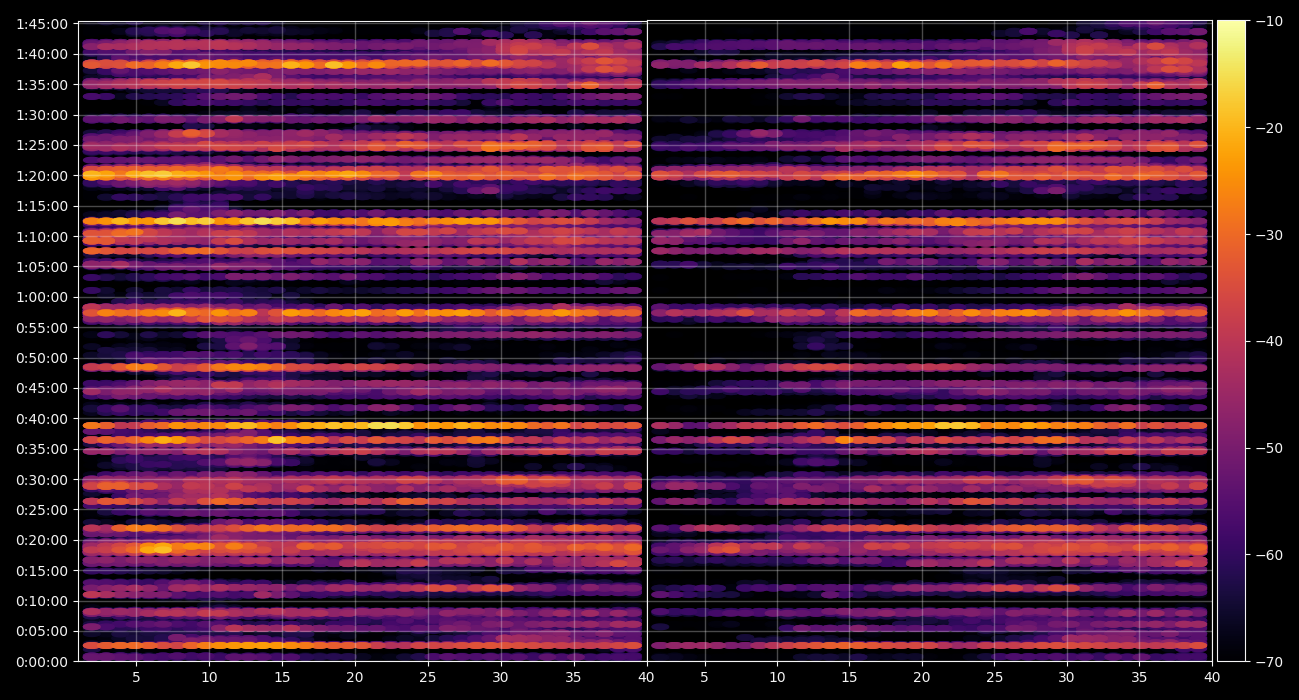
Task: Click the −10 colorbar tick label
Action: 1269,21
